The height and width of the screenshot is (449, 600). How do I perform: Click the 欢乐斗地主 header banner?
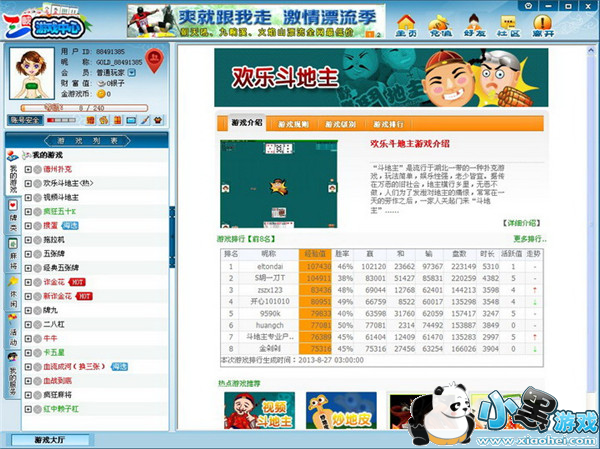(381, 78)
